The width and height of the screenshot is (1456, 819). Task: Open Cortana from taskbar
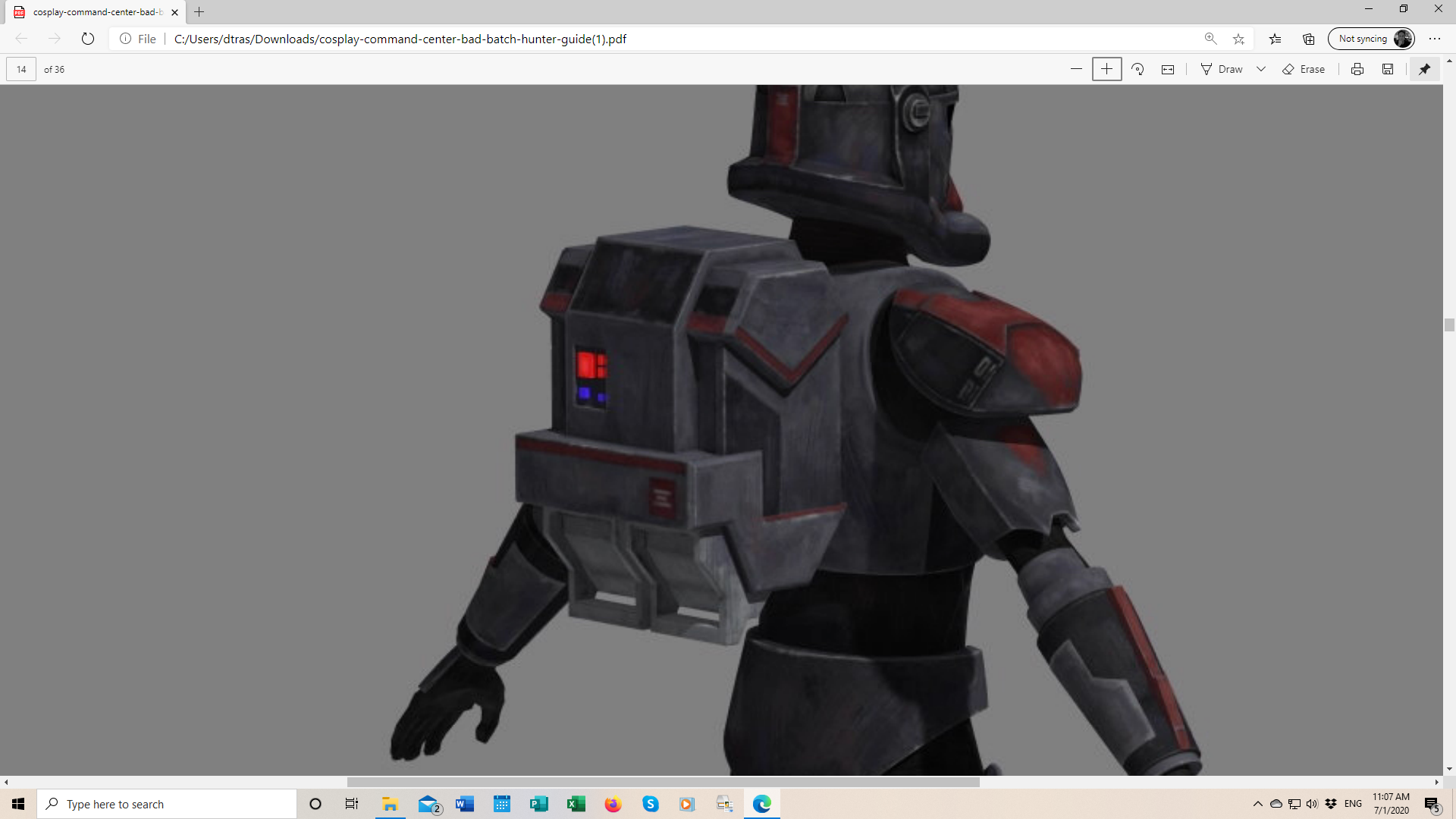point(315,804)
